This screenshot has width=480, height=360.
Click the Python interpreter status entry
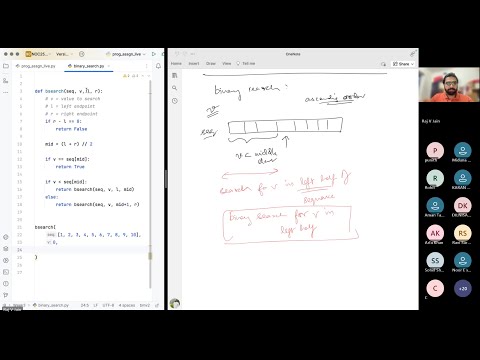[145, 305]
